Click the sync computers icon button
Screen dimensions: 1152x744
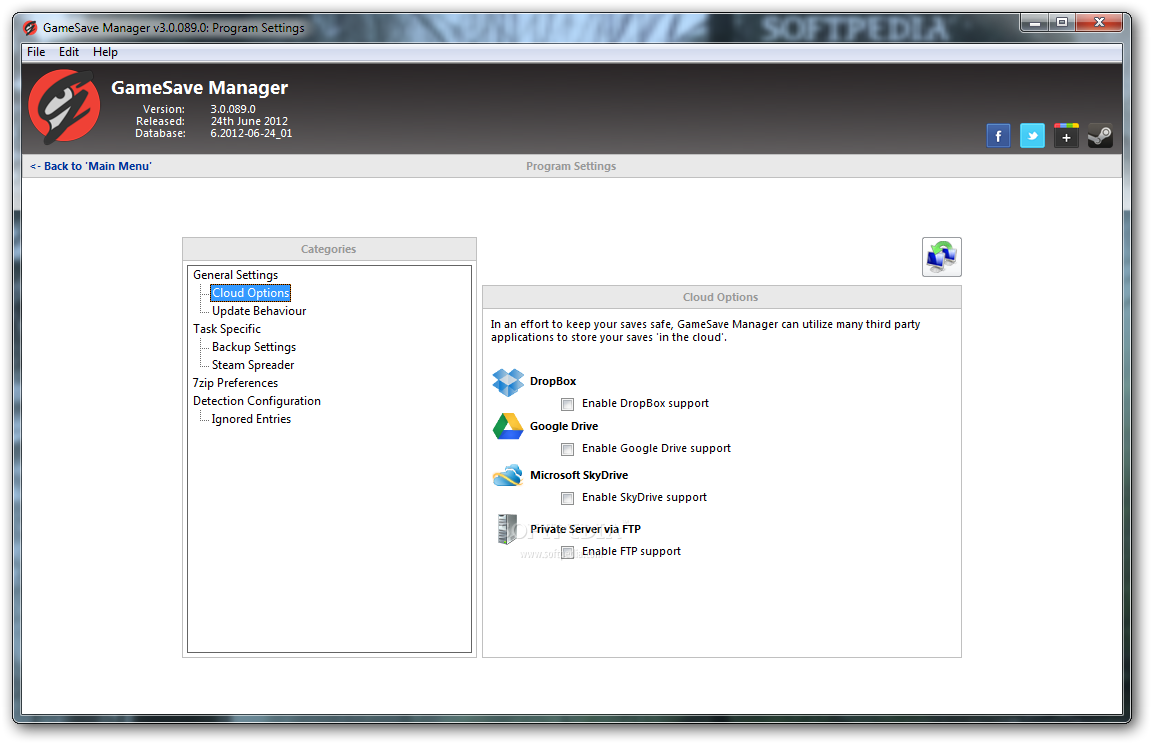(941, 257)
